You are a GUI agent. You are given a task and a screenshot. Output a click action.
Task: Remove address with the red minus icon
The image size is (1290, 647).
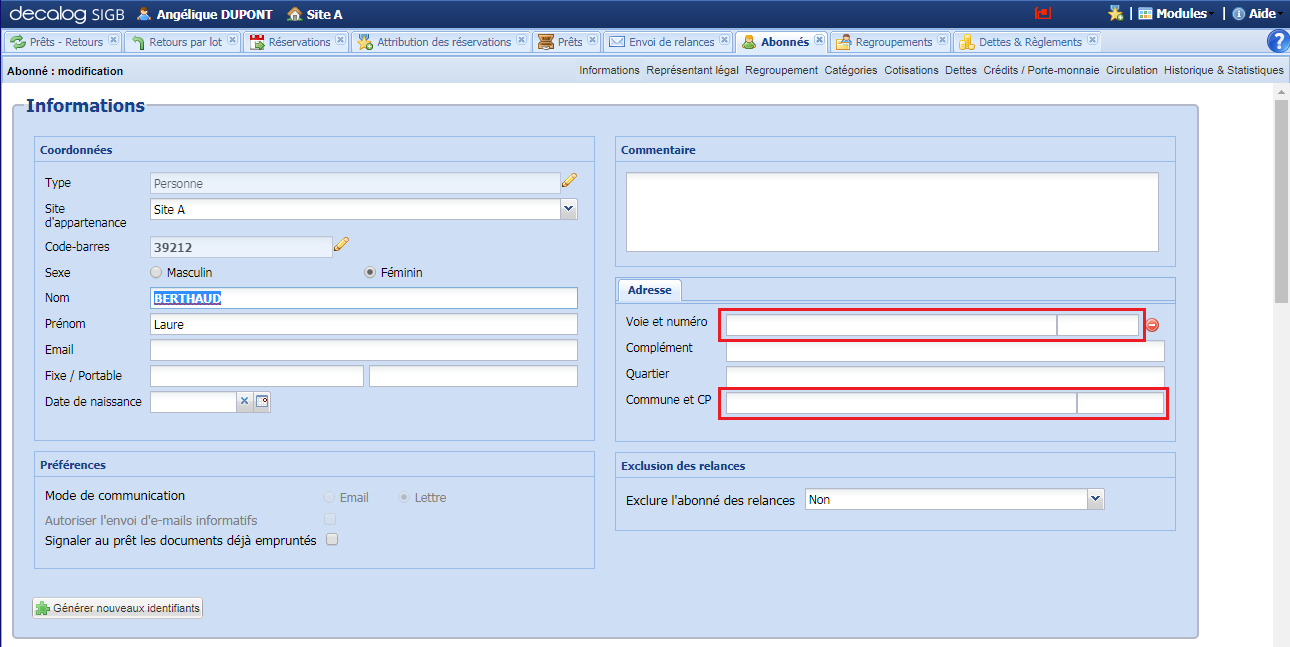tap(1152, 325)
